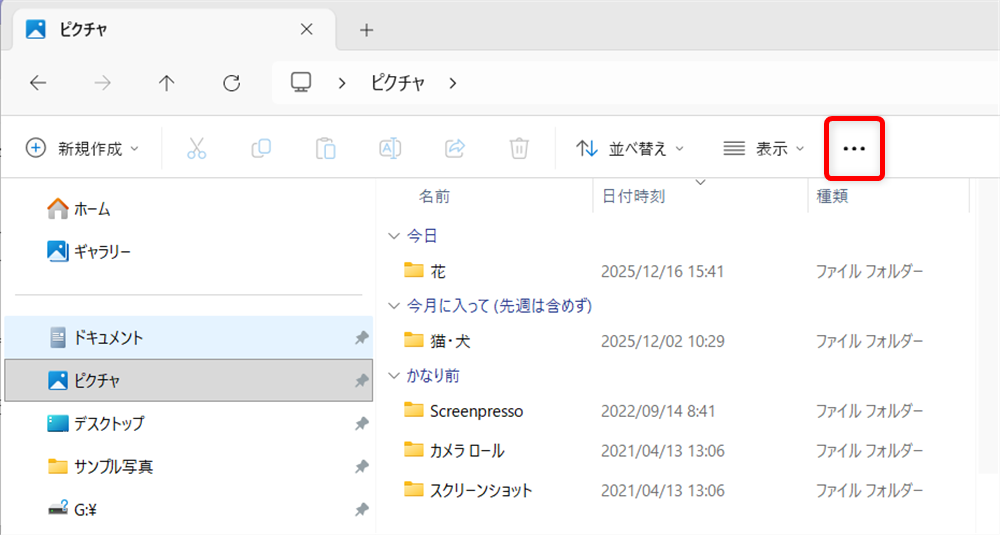Viewport: 1000px width, 535px height.
Task: Sort by 名前 column header
Action: 434,196
